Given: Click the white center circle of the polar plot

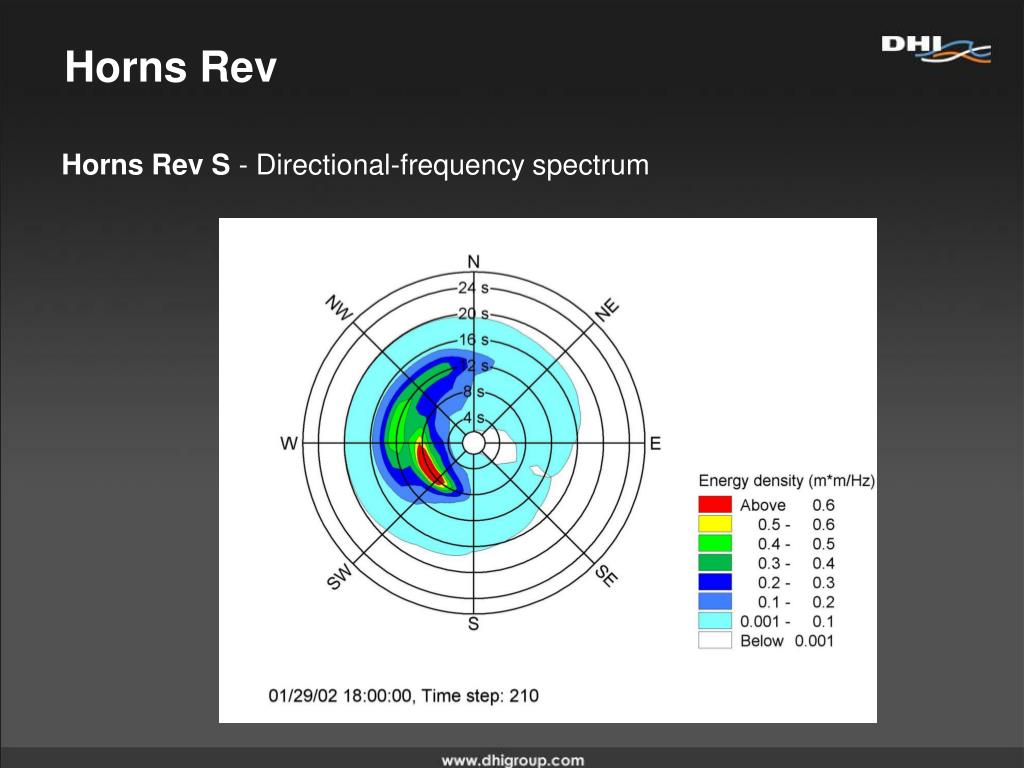Looking at the screenshot, I should [473, 443].
